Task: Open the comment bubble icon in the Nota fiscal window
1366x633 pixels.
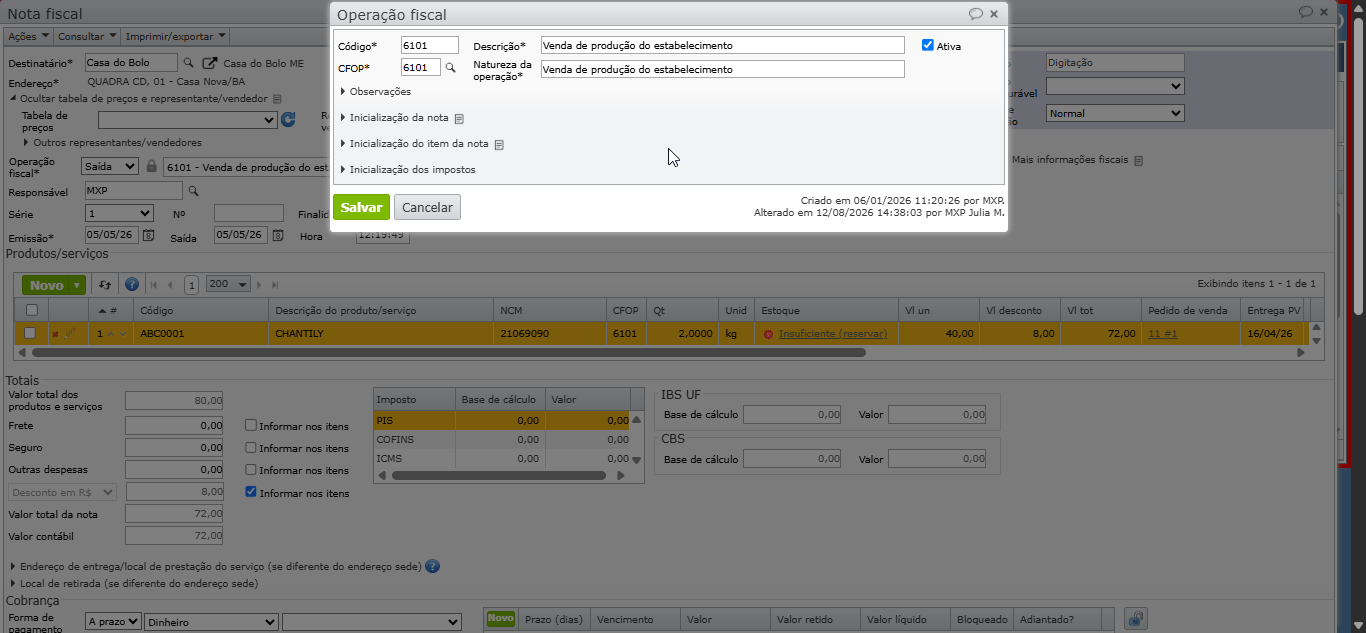Action: click(x=1305, y=12)
